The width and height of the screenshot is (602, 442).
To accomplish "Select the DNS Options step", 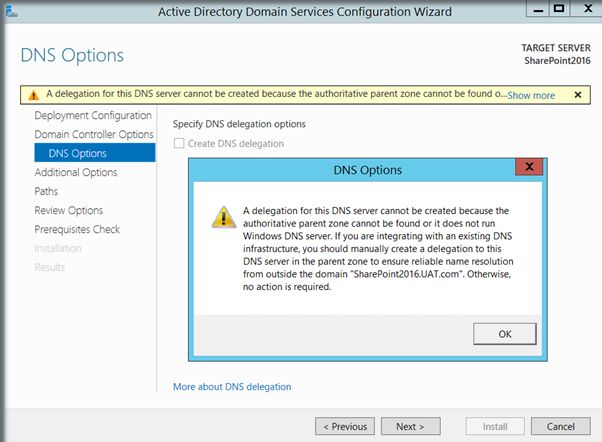I will (x=78, y=153).
